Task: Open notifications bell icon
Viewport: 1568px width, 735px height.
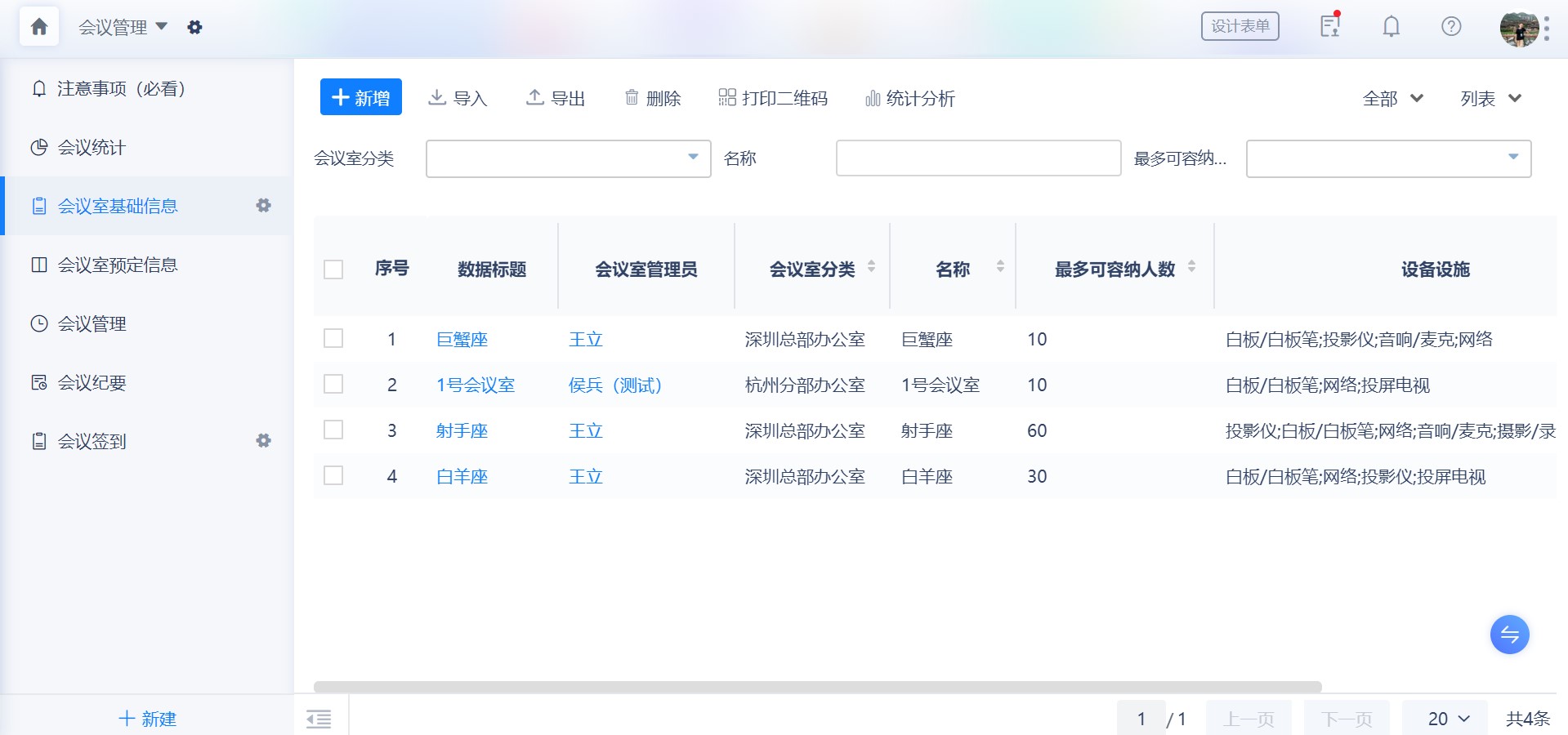Action: [1392, 27]
